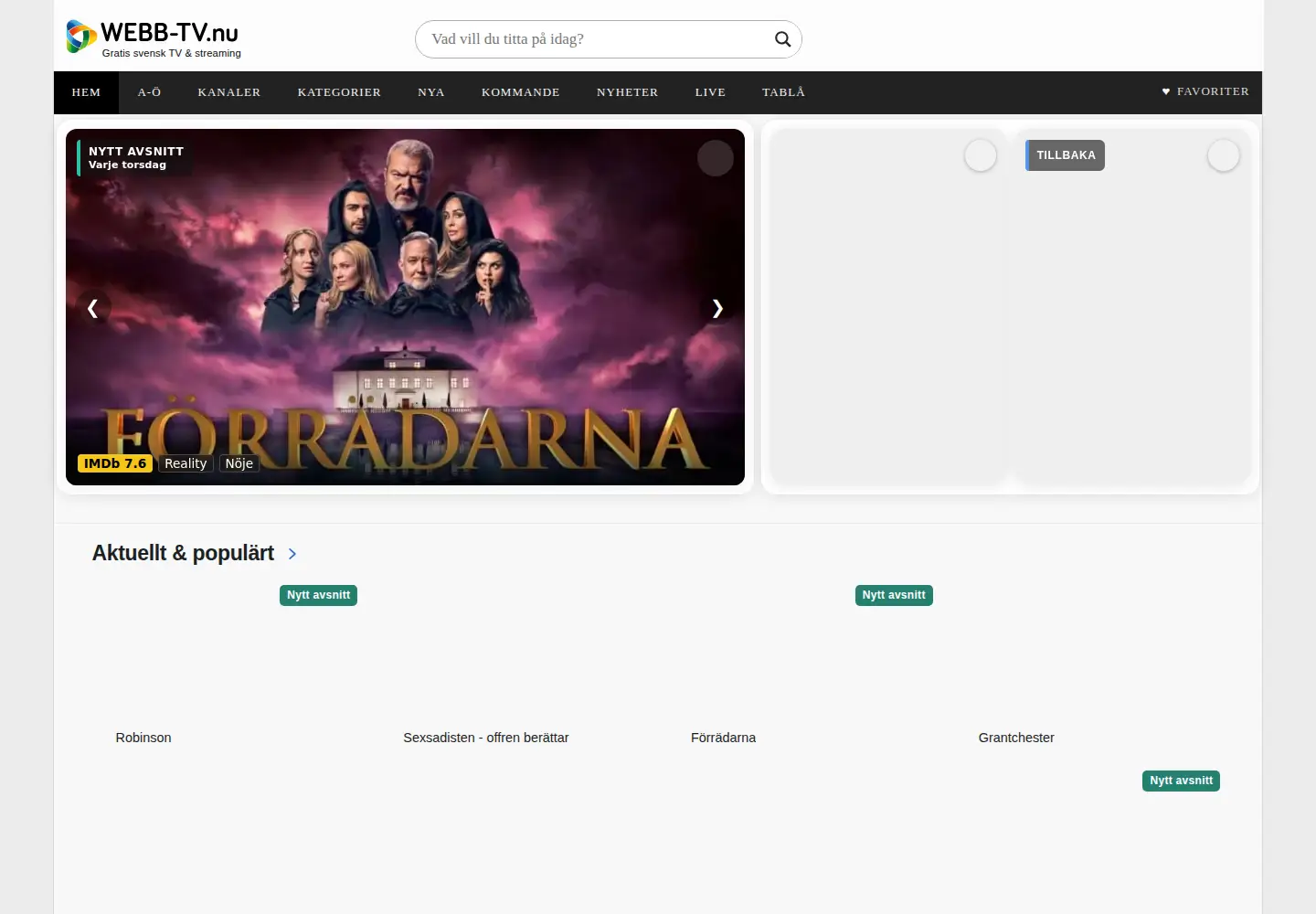The width and height of the screenshot is (1316, 914).
Task: Open Sexsadisten - offren berättar
Action: coord(486,738)
